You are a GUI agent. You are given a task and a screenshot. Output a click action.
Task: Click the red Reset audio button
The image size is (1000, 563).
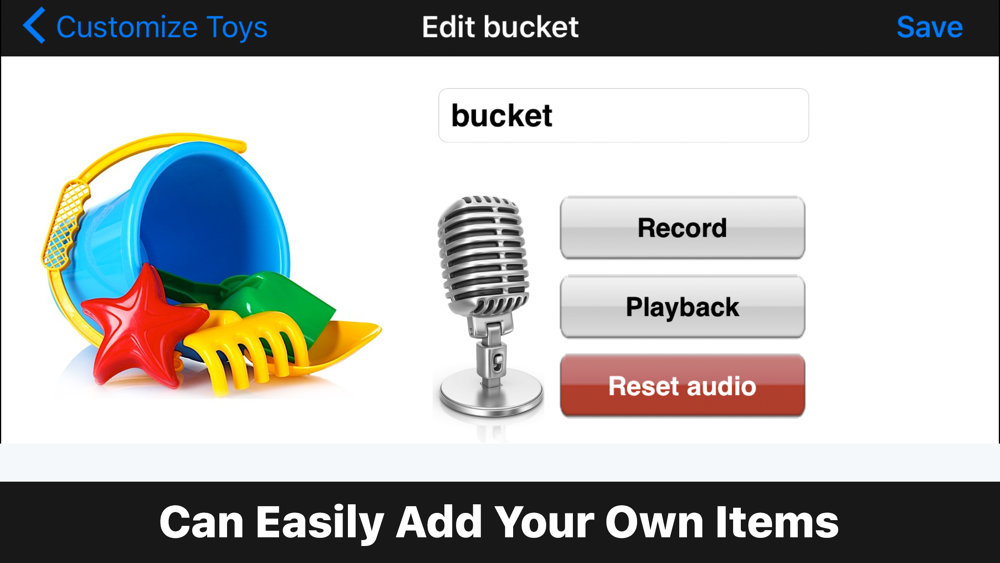[682, 386]
